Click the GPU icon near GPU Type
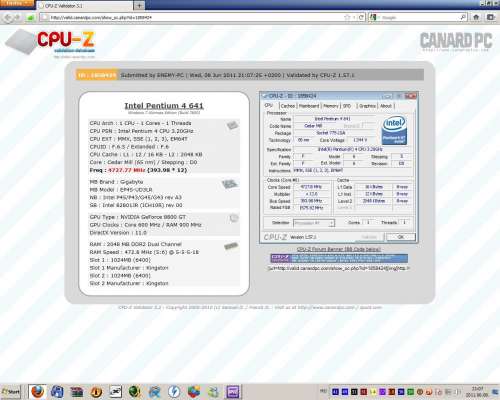The height and width of the screenshot is (400, 500). tap(234, 218)
